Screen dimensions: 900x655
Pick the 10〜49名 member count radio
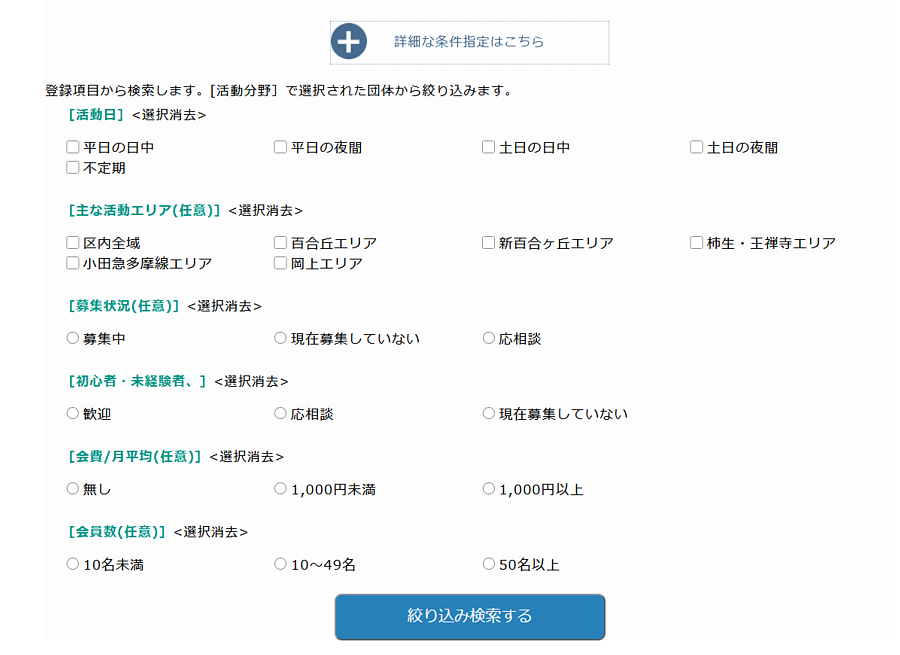pos(281,564)
